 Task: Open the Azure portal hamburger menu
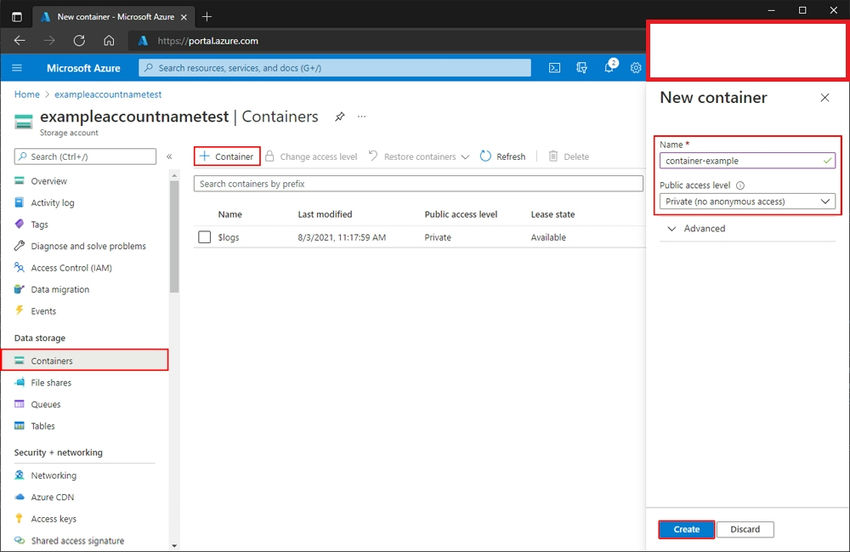(x=17, y=68)
